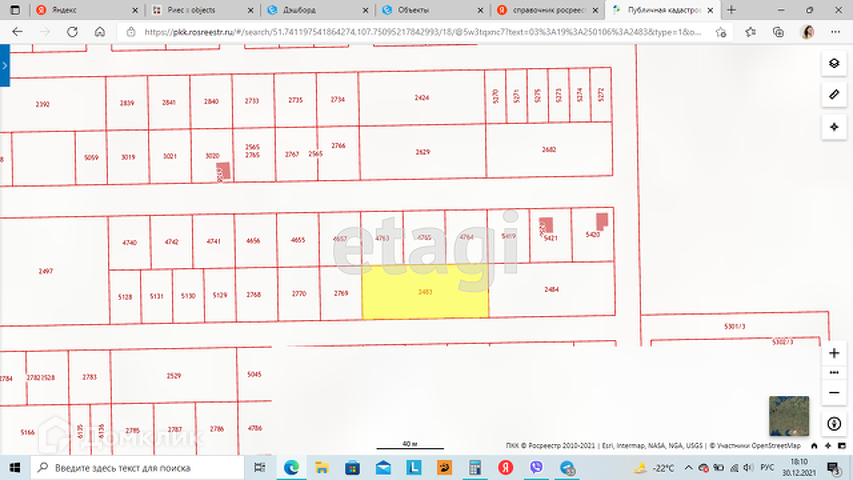Image resolution: width=853 pixels, height=480 pixels.
Task: Open the notification center icon
Action: pyautogui.click(x=833, y=467)
